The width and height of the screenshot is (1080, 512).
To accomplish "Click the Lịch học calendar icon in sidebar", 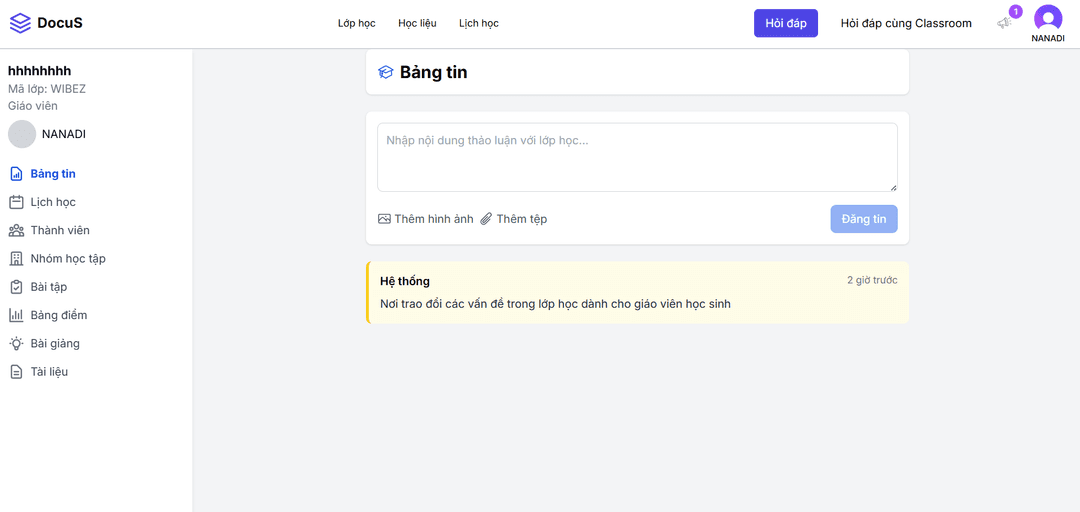I will [x=16, y=202].
